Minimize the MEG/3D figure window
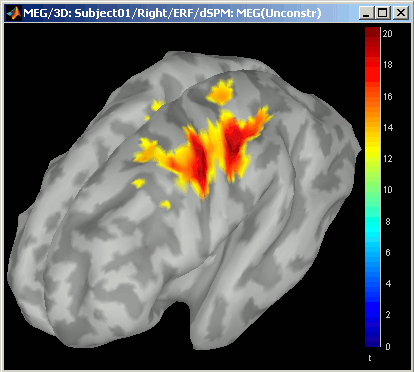The height and width of the screenshot is (372, 414). coord(367,13)
